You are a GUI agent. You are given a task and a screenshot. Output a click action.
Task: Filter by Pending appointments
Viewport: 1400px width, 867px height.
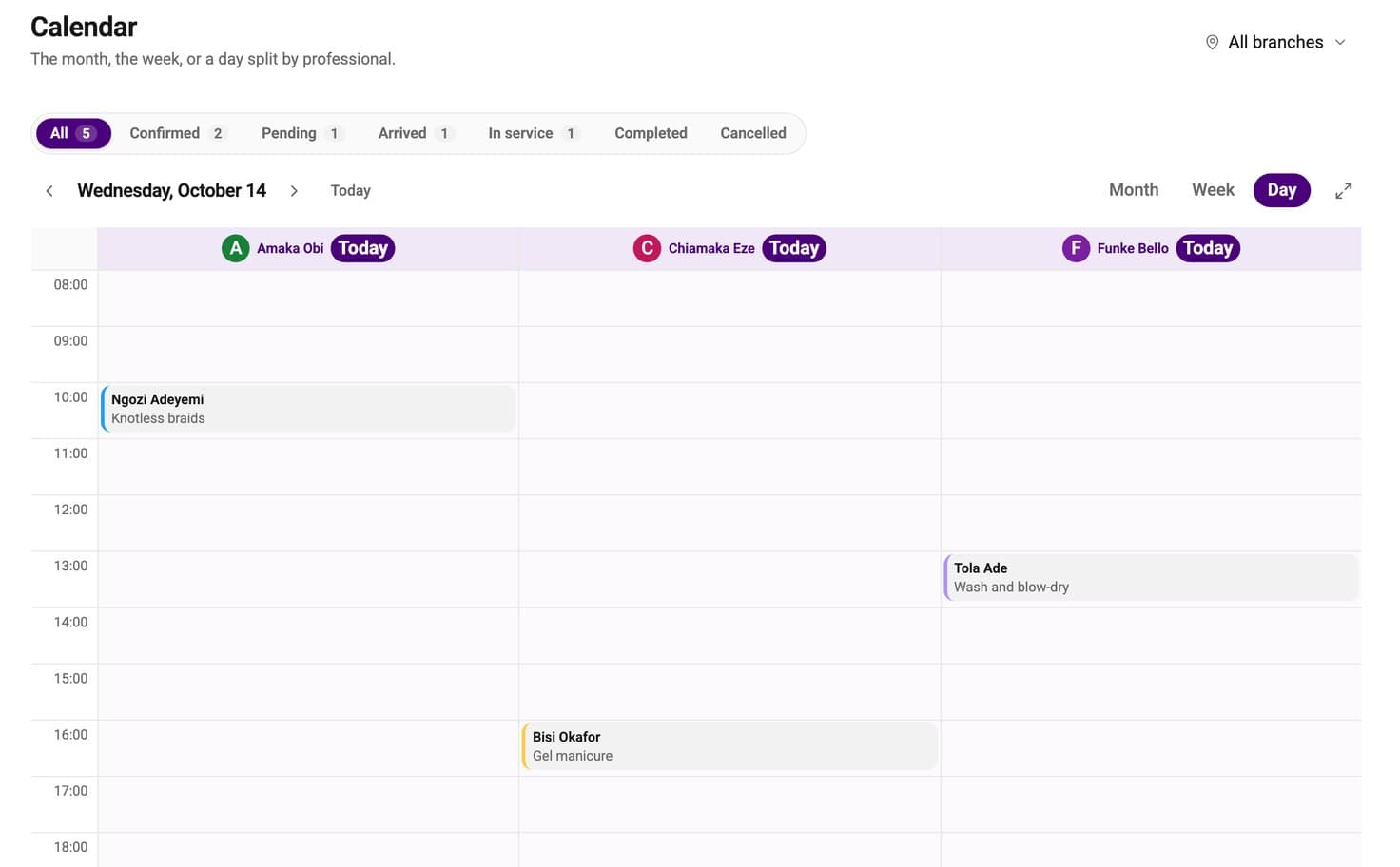301,133
